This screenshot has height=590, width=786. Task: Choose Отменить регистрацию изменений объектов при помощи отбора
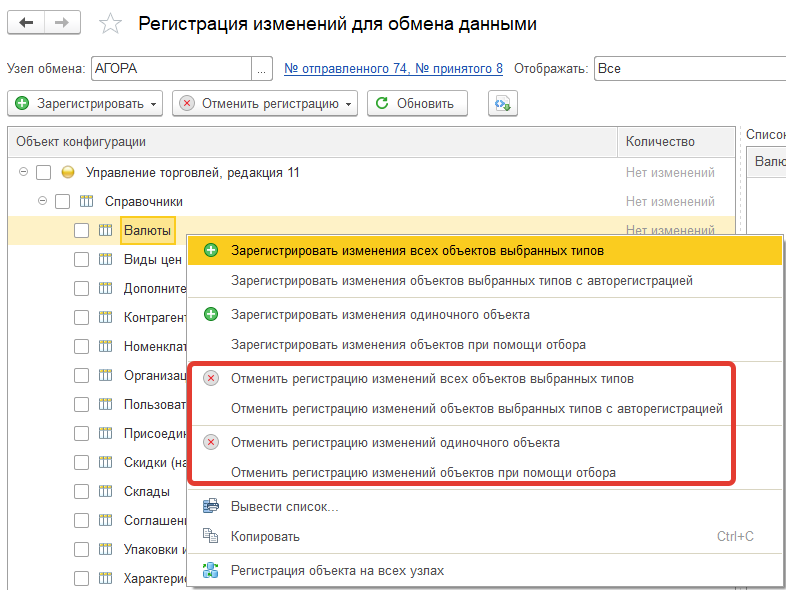(x=423, y=472)
